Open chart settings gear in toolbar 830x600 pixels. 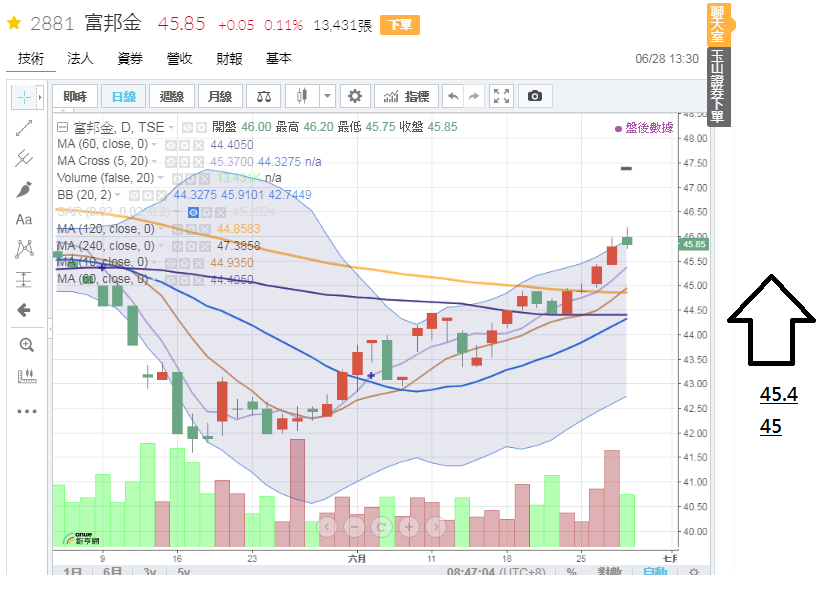click(x=355, y=96)
